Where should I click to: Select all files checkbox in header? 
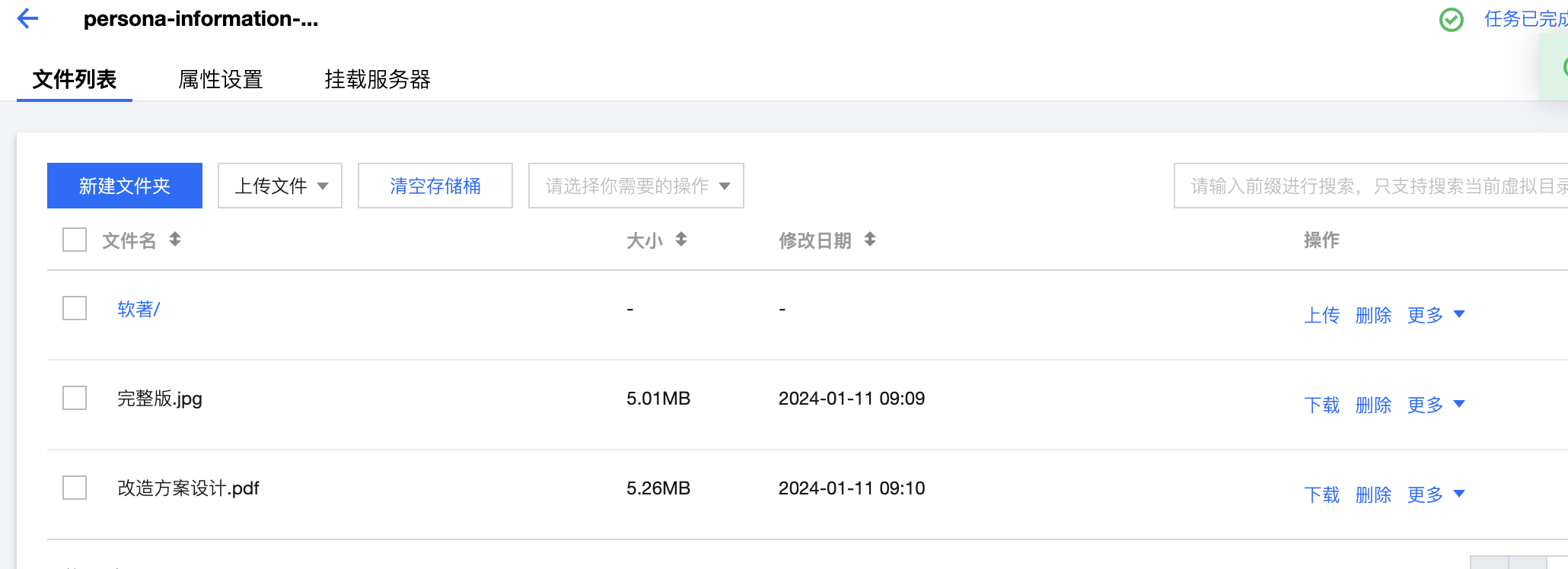click(x=75, y=240)
